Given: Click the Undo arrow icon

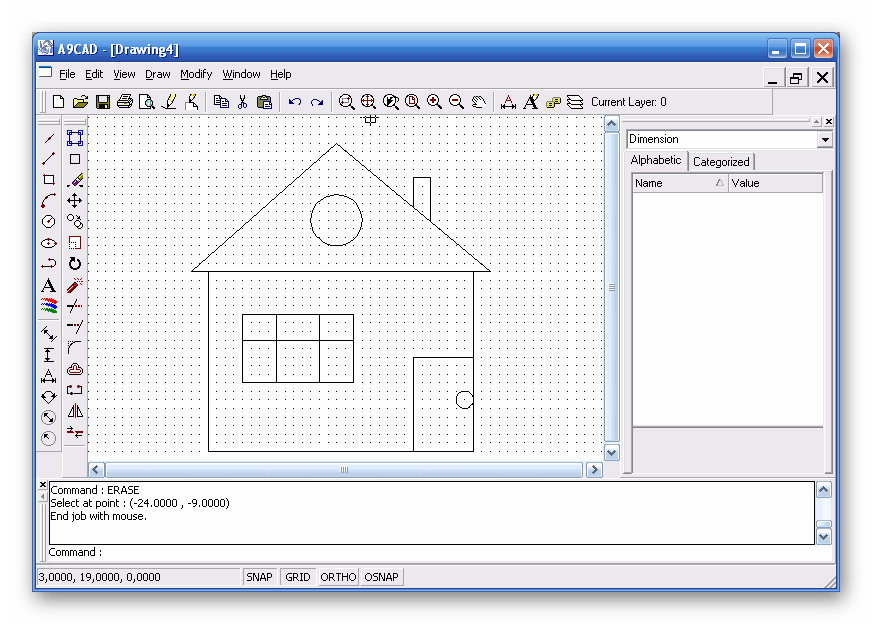Looking at the screenshot, I should pyautogui.click(x=295, y=101).
